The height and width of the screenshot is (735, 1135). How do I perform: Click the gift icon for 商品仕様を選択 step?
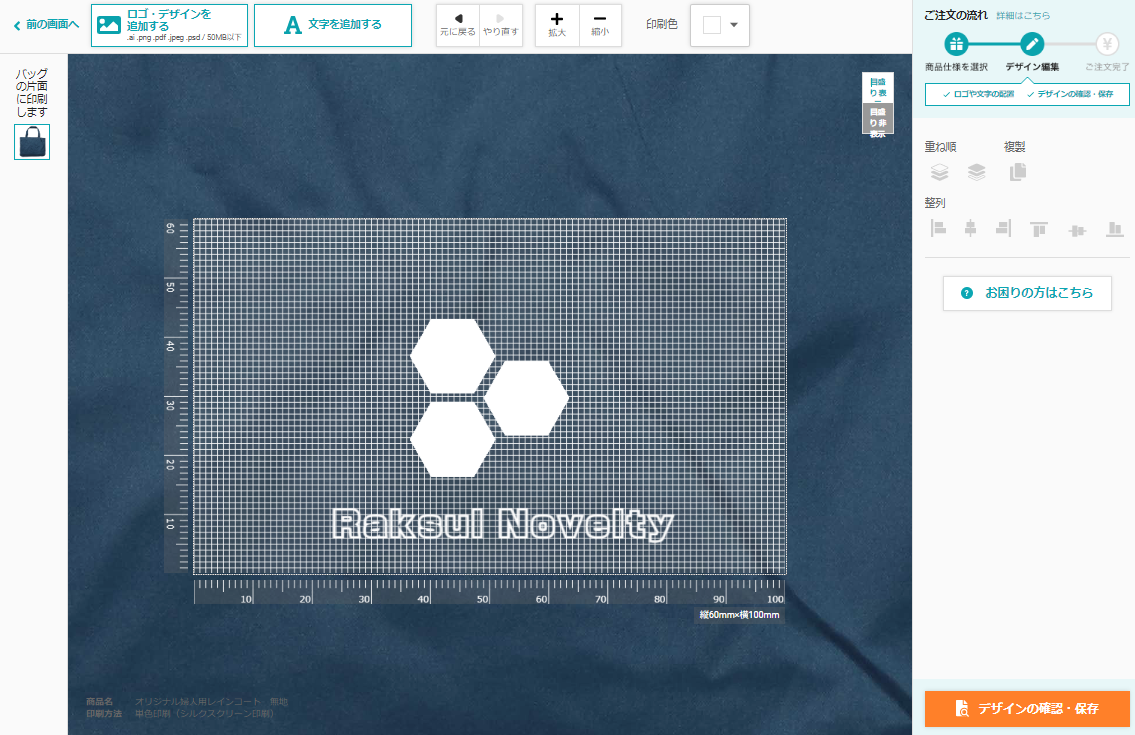coord(956,44)
